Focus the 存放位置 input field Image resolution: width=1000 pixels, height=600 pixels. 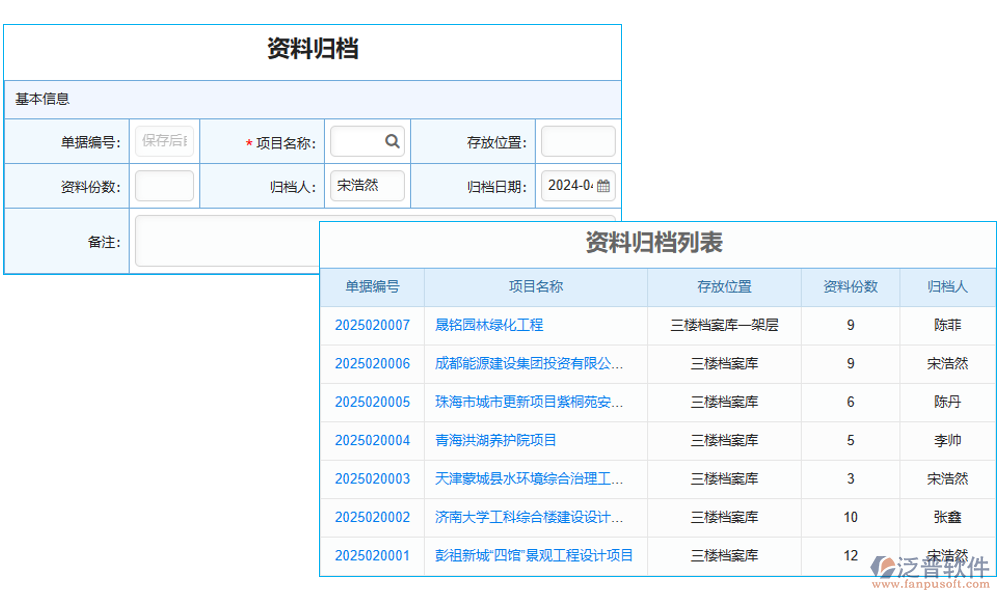click(578, 140)
